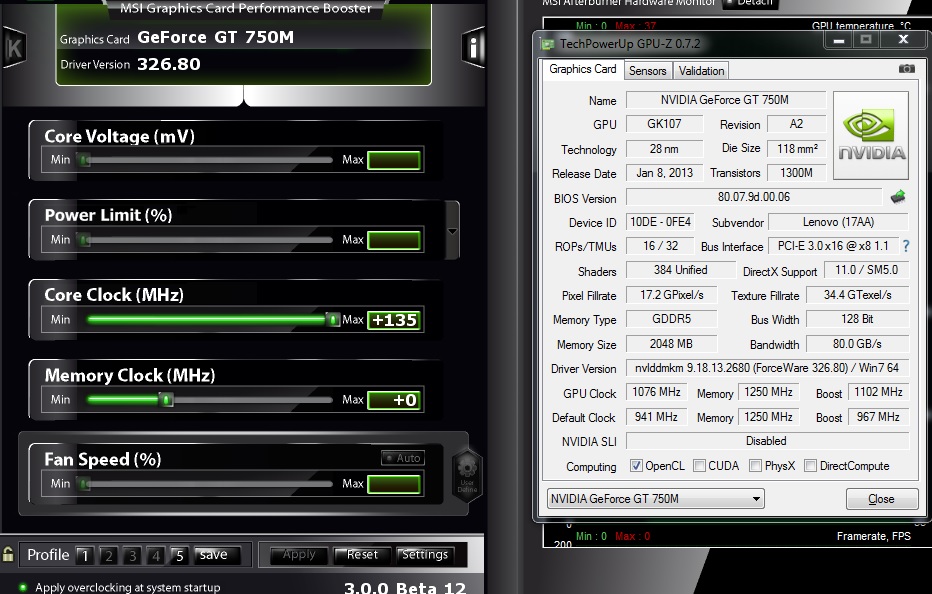932x594 pixels.
Task: Click the Power Limit slider handle
Action: (x=85, y=240)
